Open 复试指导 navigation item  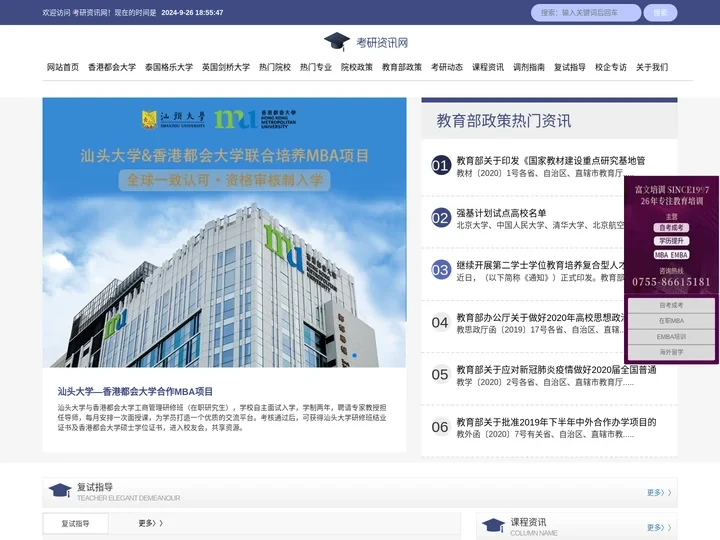(x=570, y=67)
